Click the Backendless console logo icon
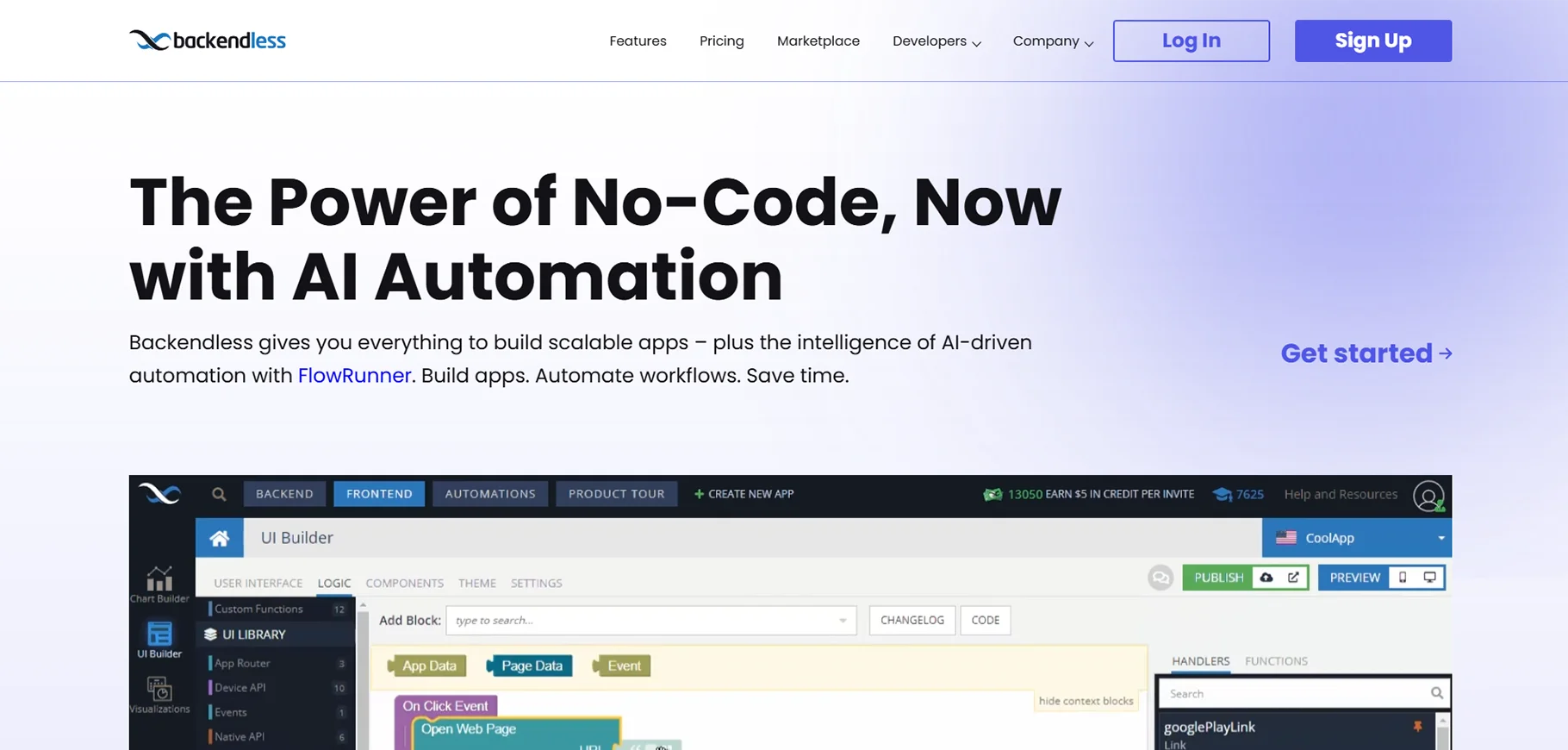The width and height of the screenshot is (1568, 750). tap(160, 494)
